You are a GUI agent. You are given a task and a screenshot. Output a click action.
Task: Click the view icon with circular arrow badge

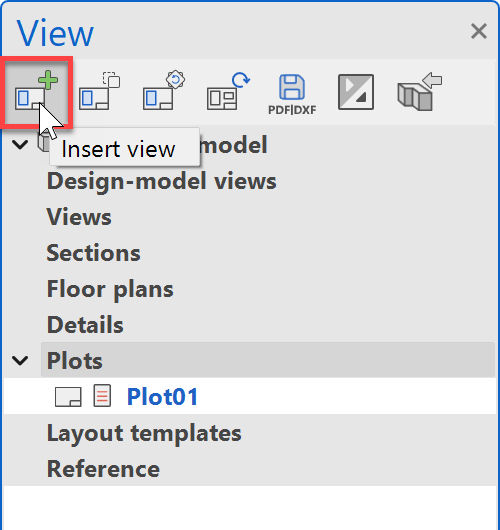pyautogui.click(x=164, y=91)
